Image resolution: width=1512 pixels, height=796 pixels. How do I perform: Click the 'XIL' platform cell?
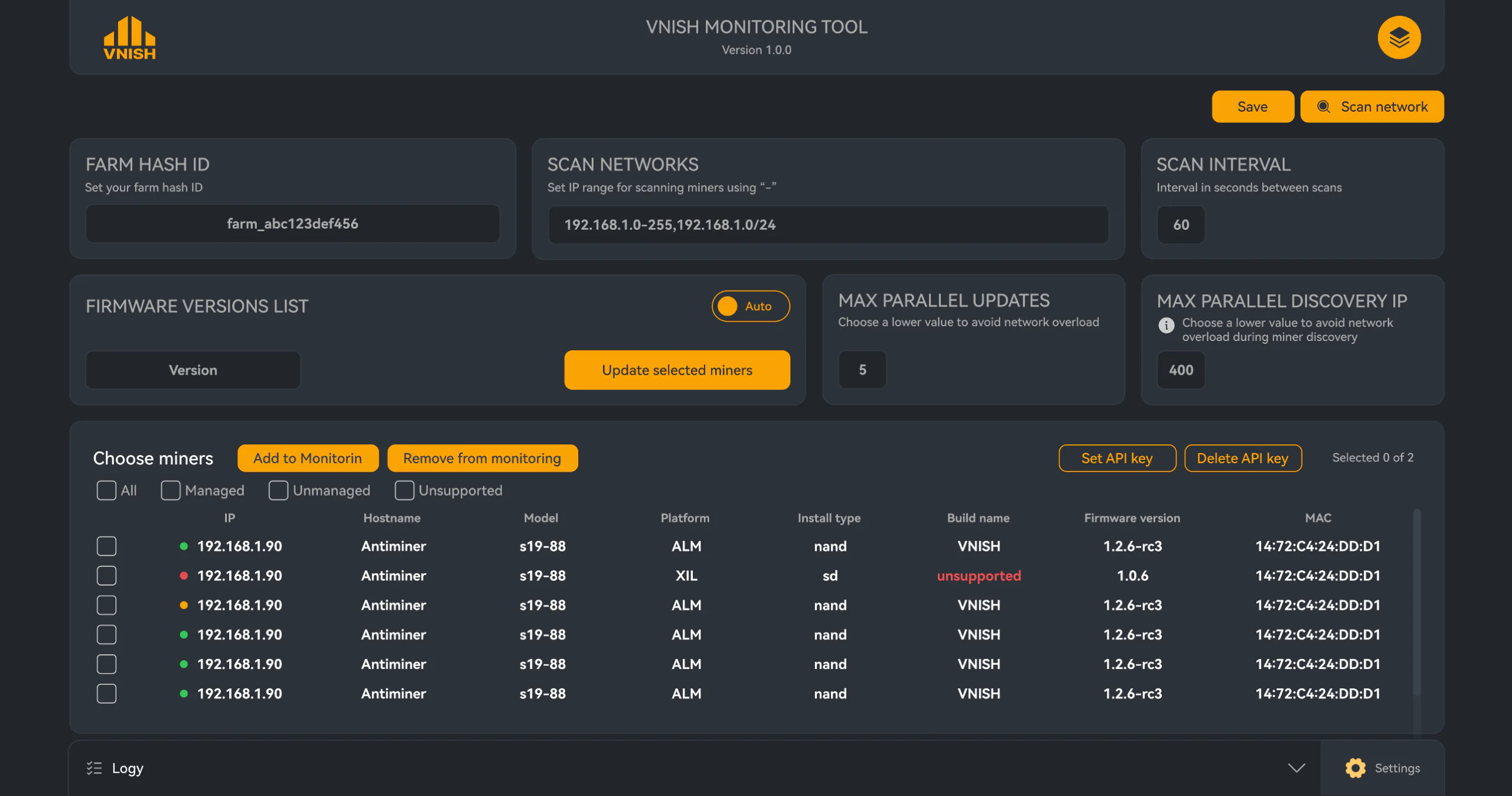pyautogui.click(x=686, y=575)
